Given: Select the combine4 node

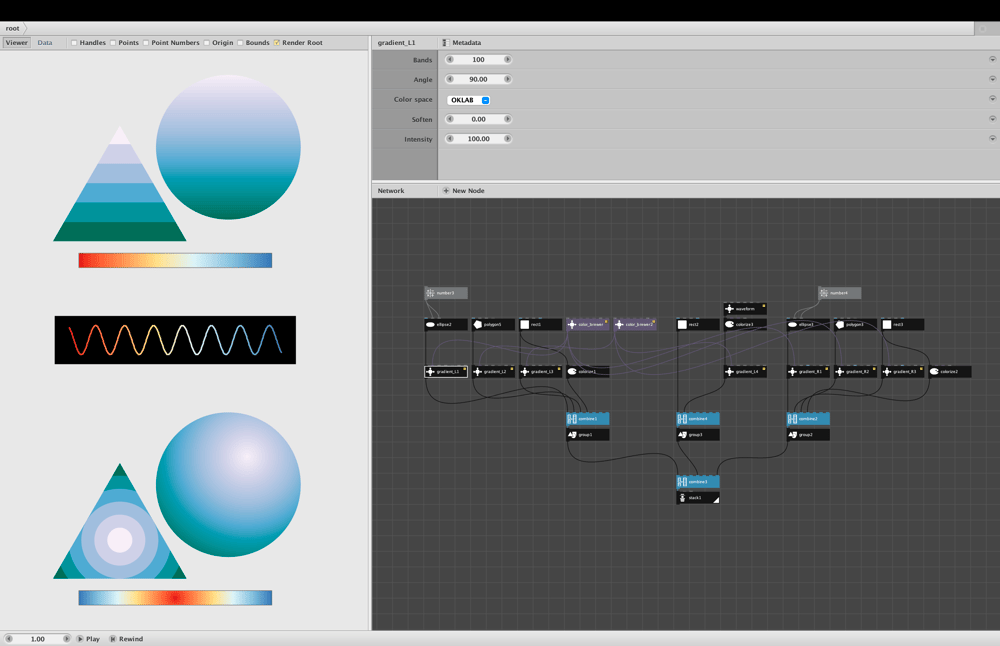Looking at the screenshot, I should (x=698, y=419).
